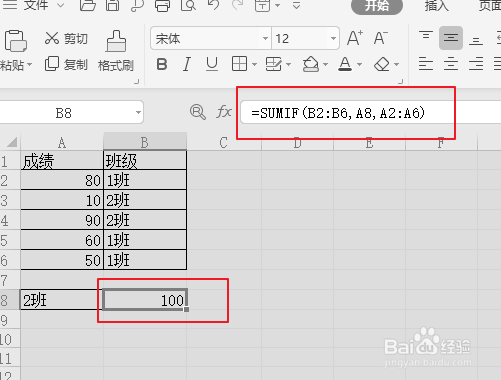Image resolution: width=501 pixels, height=380 pixels.
Task: Click the undo arrow
Action: pos(213,5)
